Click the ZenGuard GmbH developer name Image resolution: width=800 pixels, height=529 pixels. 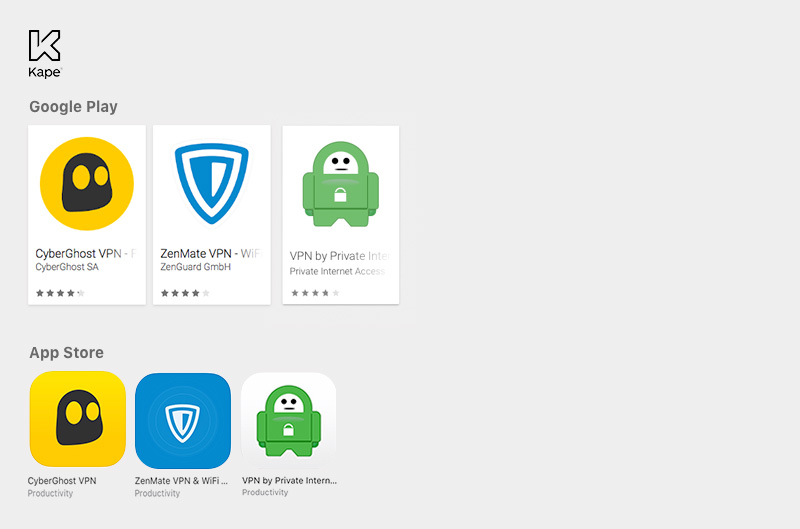195,267
